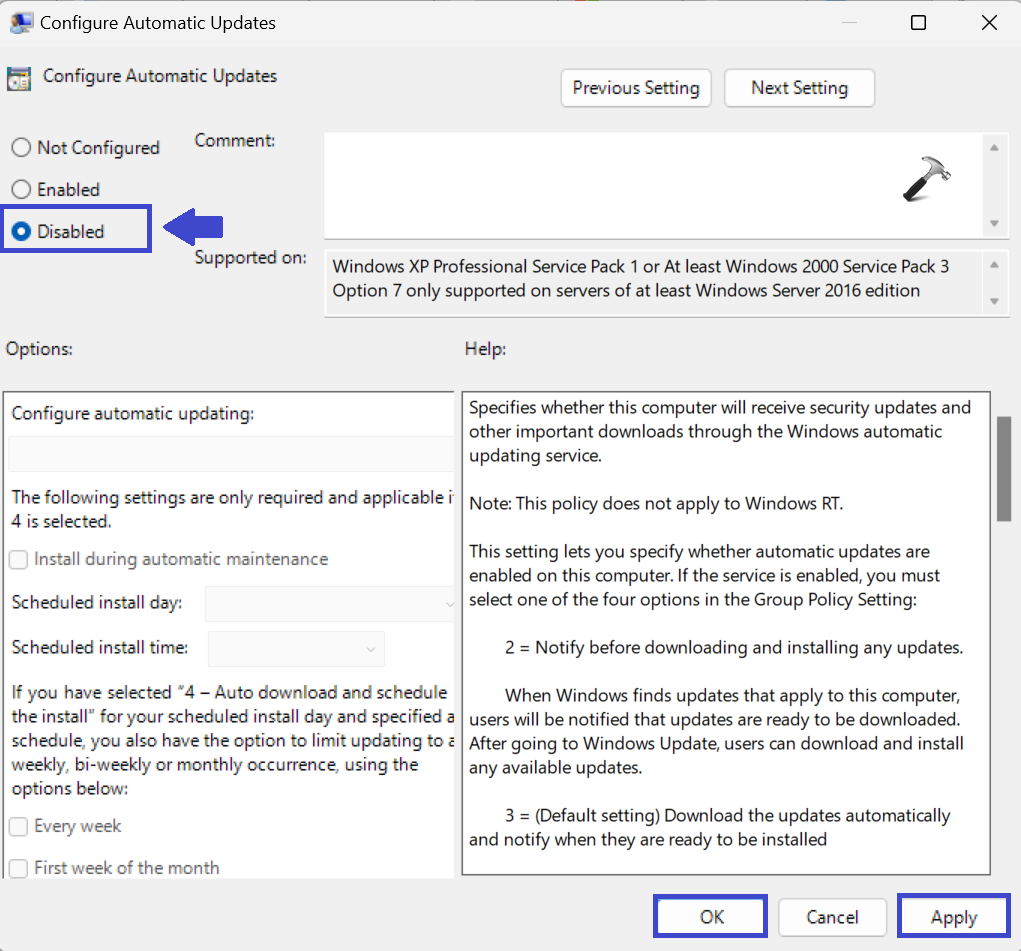The width and height of the screenshot is (1021, 951).
Task: Click the Comment box scroll up arrow
Action: [994, 148]
